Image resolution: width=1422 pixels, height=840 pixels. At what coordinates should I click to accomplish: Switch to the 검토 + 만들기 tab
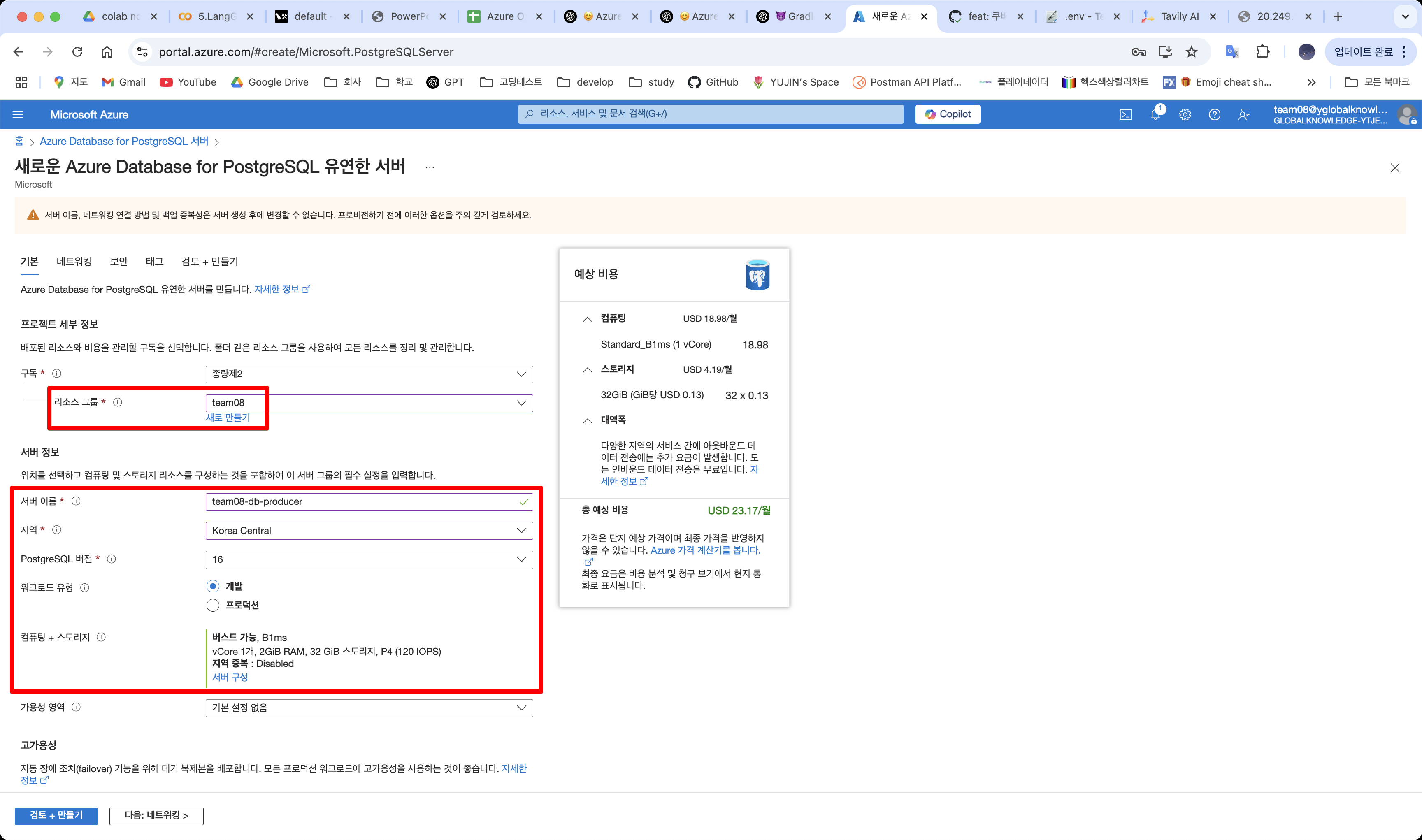[x=209, y=262]
